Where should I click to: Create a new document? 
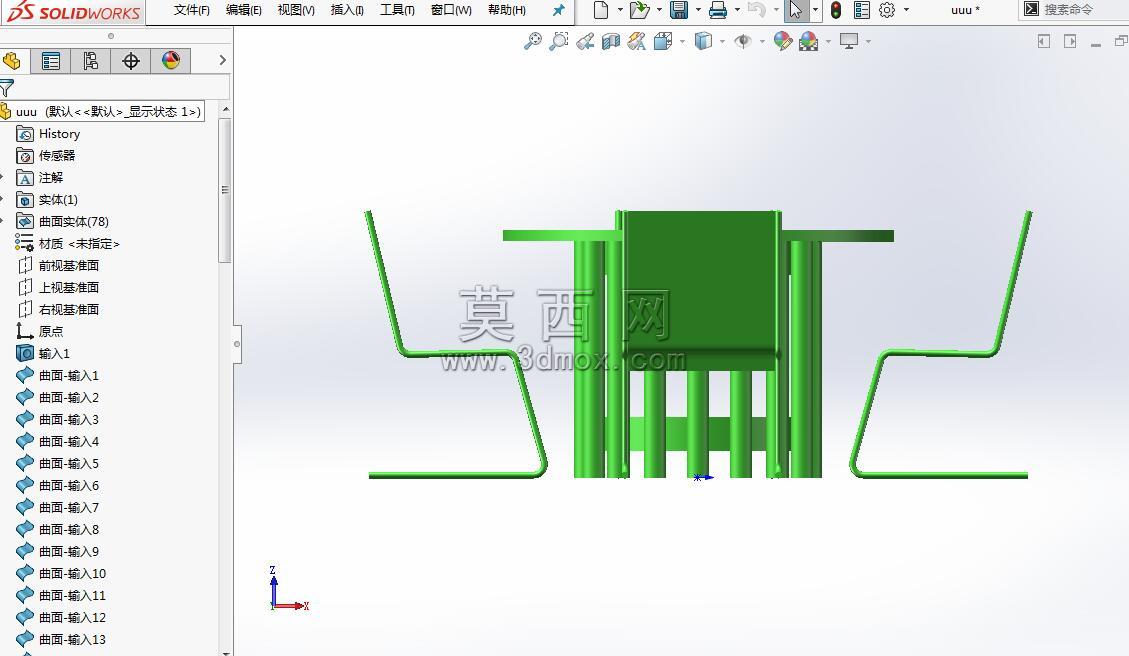coord(601,9)
